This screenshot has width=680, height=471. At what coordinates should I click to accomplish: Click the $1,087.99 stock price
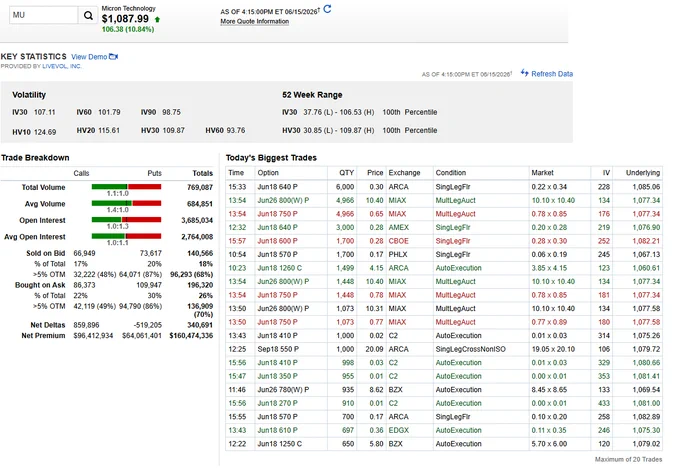pyautogui.click(x=125, y=19)
